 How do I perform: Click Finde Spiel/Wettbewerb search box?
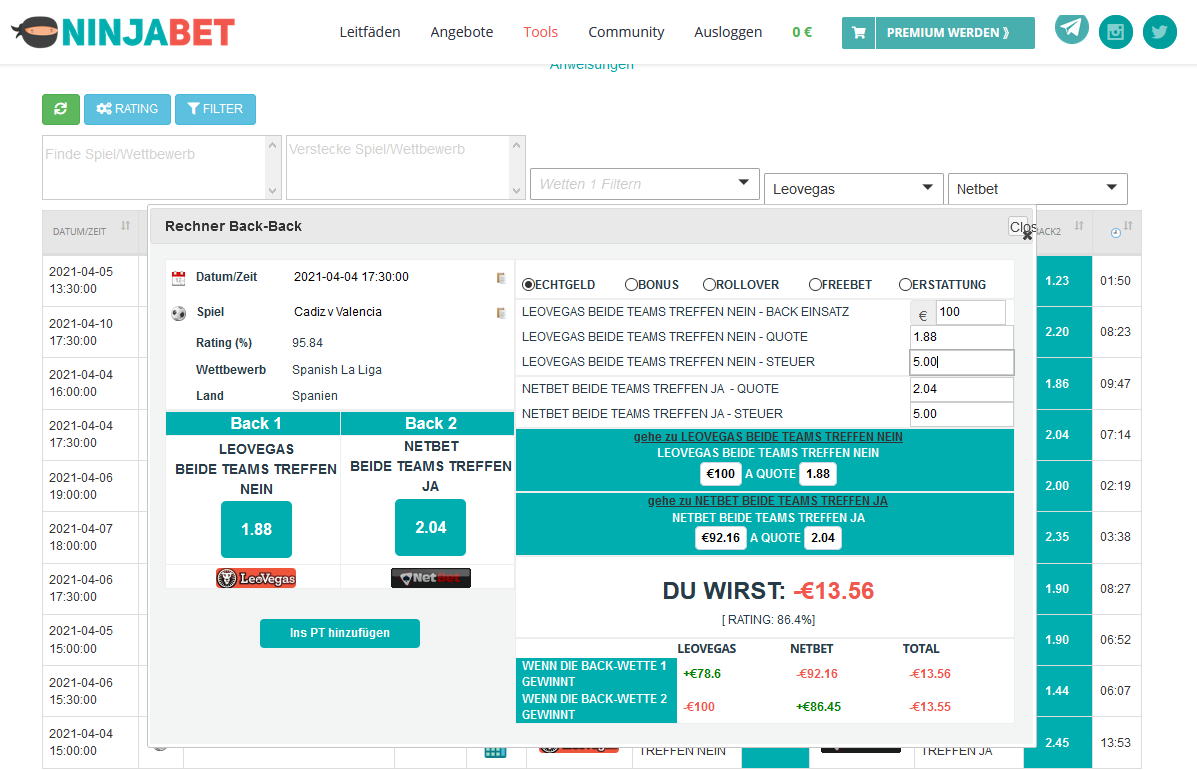click(x=154, y=168)
